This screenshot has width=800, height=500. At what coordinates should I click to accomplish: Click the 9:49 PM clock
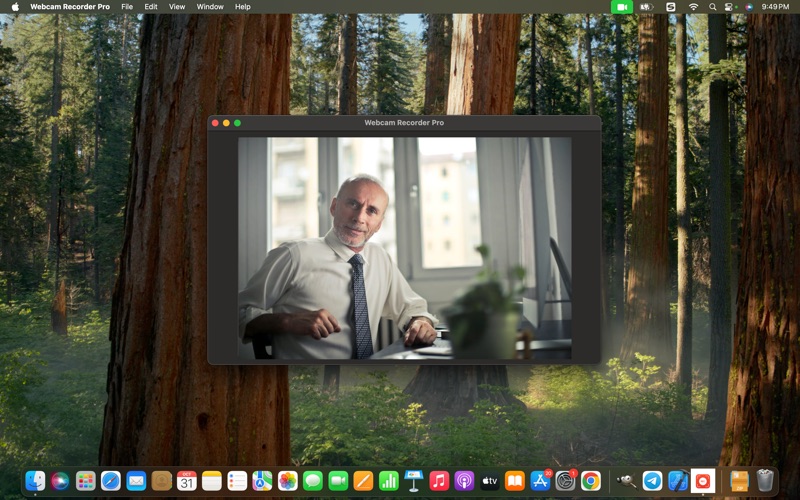(x=775, y=7)
